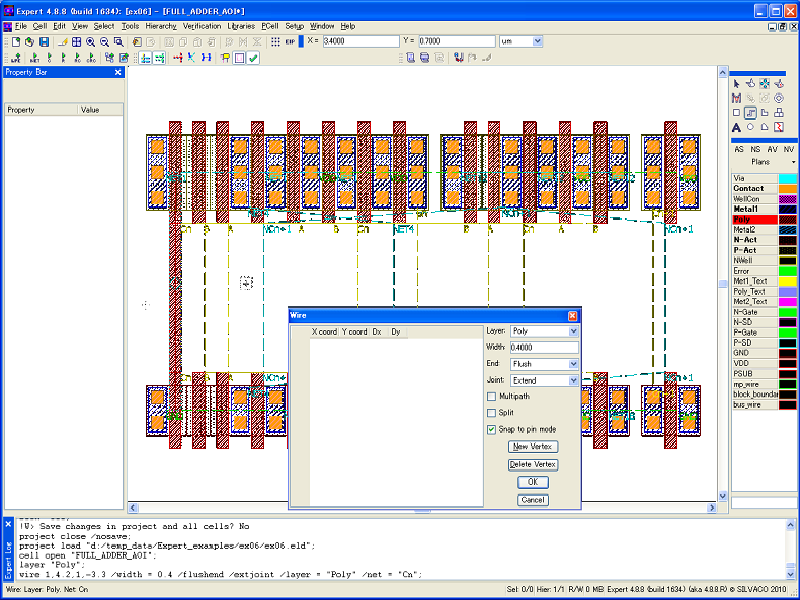Tick the Split checkbox
800x600 pixels.
click(491, 413)
